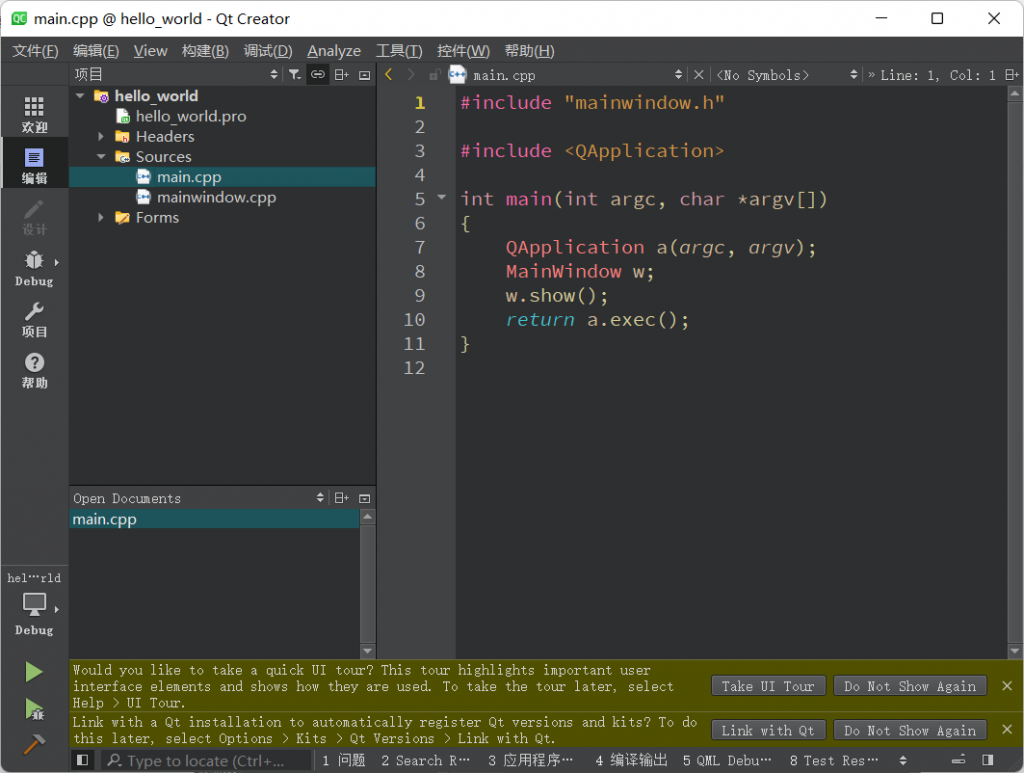Open the main.cpp file selector dropdown
The width and height of the screenshot is (1024, 773).
(x=679, y=74)
